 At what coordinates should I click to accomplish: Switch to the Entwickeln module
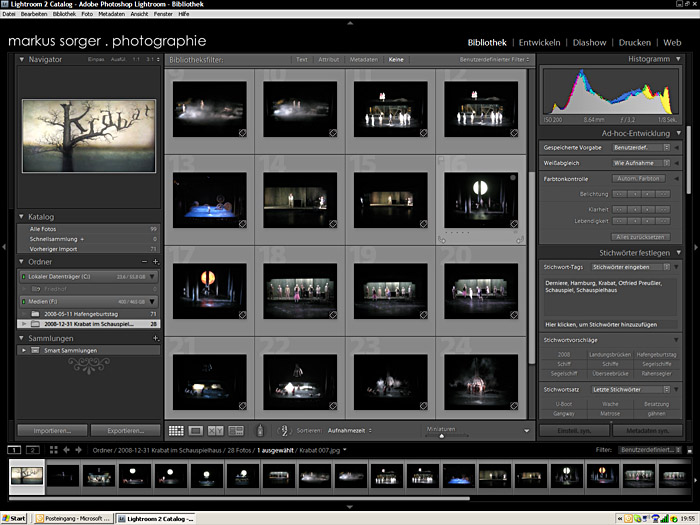(539, 42)
